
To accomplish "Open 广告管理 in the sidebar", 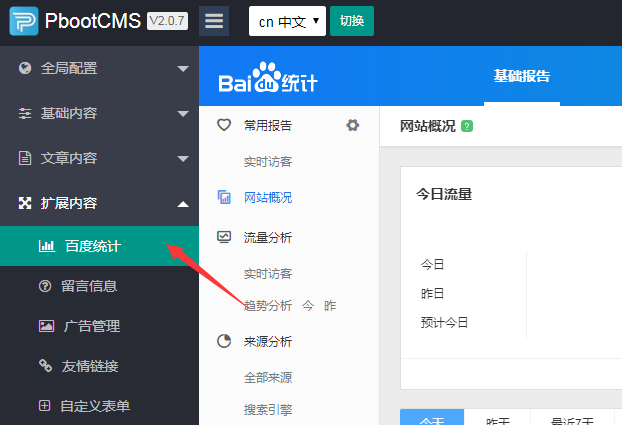I will 91,326.
